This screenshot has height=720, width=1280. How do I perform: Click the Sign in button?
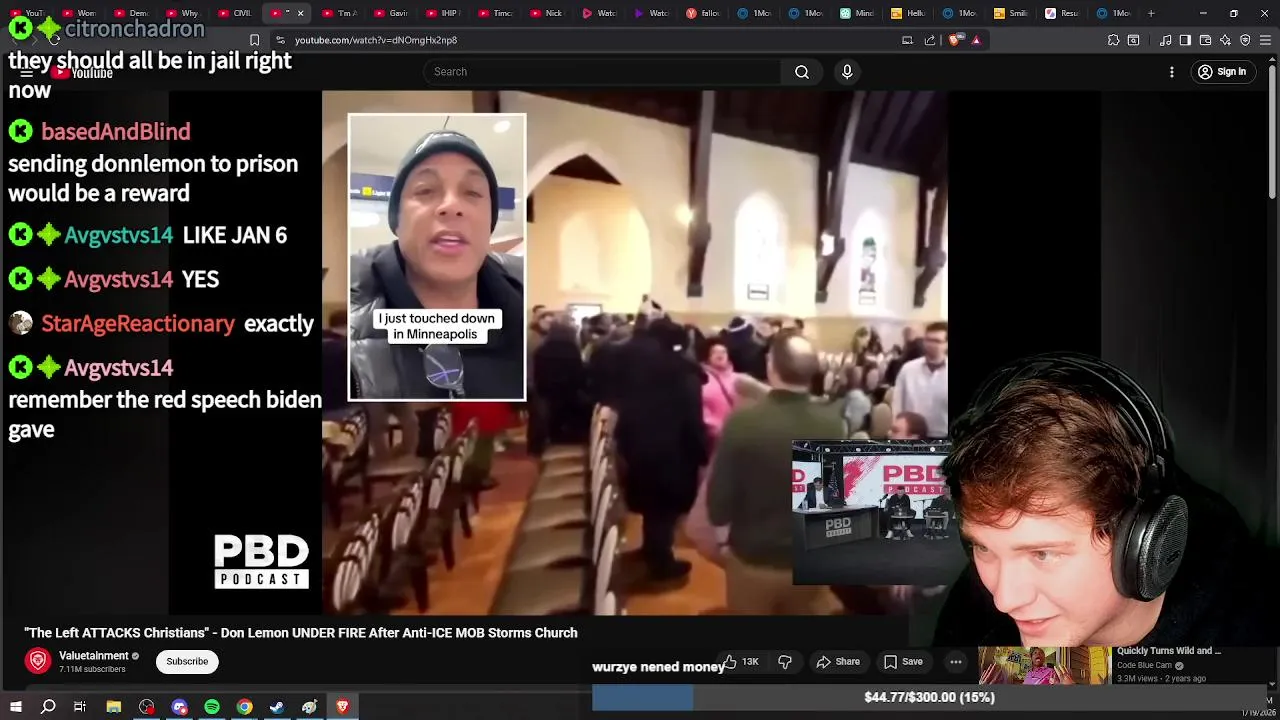click(1222, 72)
